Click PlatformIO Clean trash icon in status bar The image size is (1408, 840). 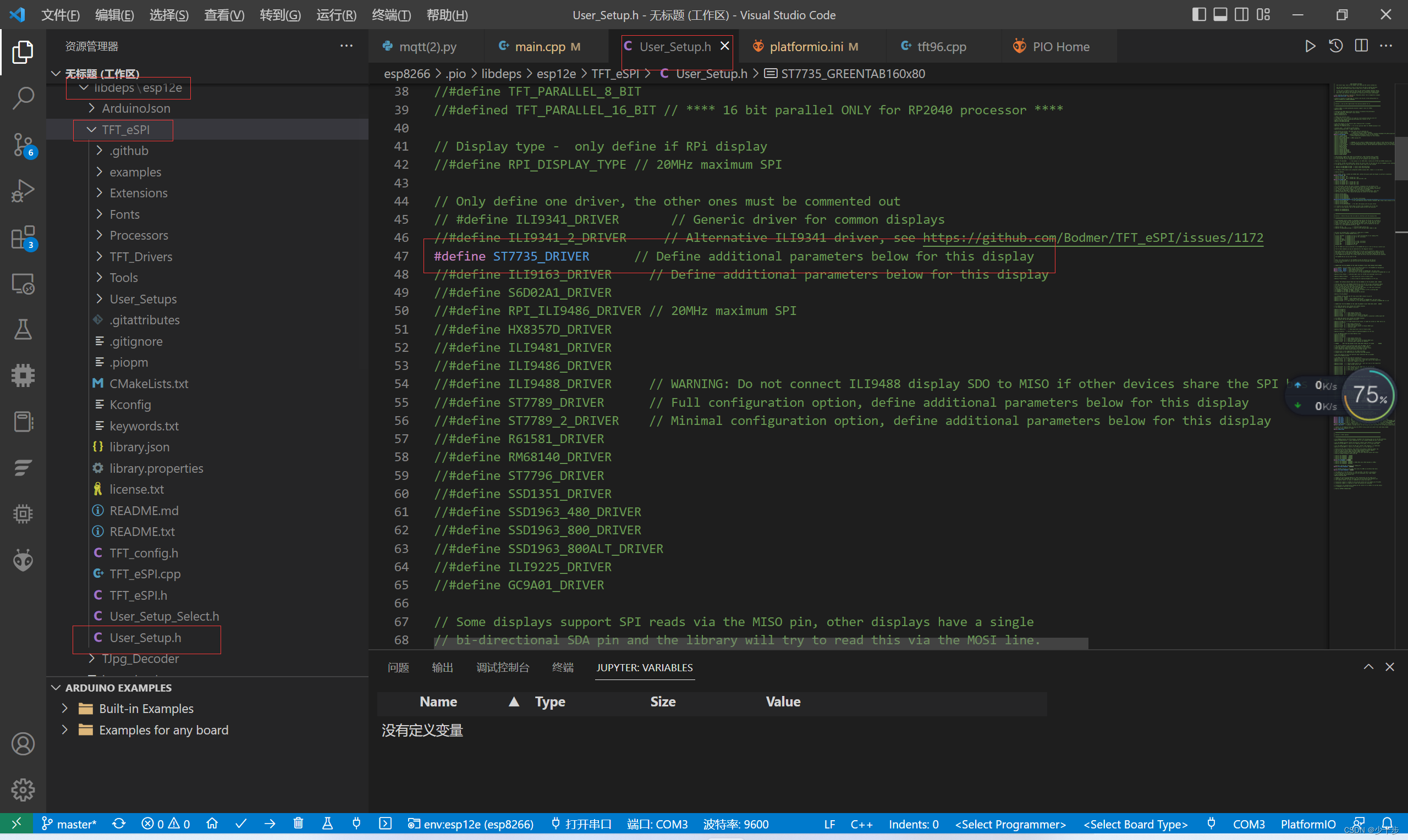tap(298, 824)
